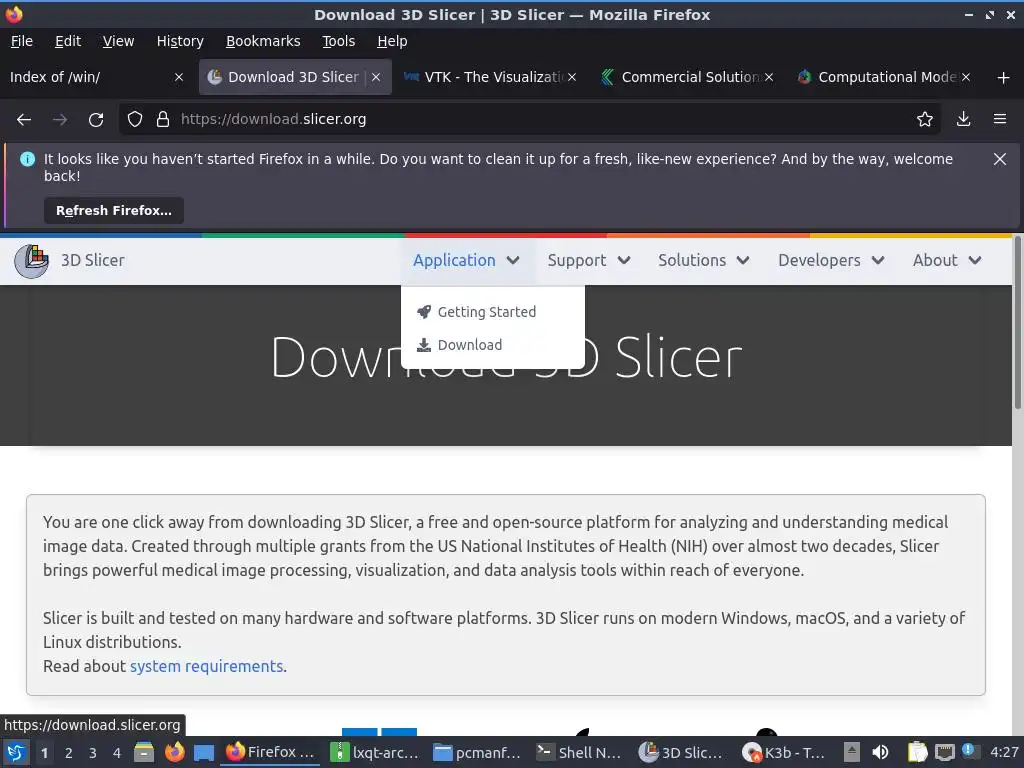Image resolution: width=1024 pixels, height=768 pixels.
Task: Expand the Support dropdown menu
Action: pyautogui.click(x=588, y=261)
